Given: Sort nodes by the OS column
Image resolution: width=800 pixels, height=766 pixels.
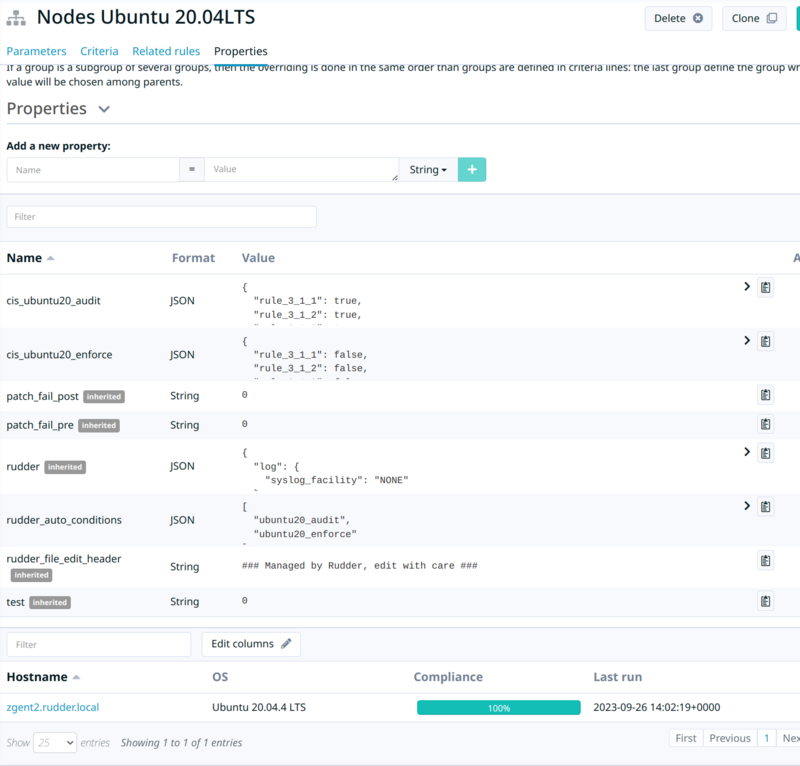Looking at the screenshot, I should 220,677.
